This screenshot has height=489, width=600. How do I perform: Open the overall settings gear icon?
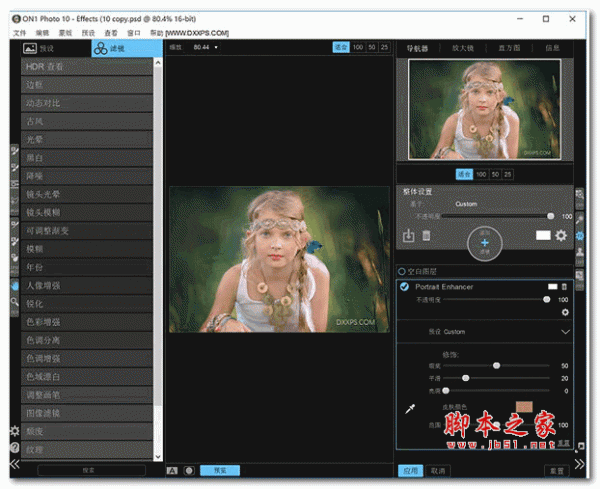pos(561,236)
